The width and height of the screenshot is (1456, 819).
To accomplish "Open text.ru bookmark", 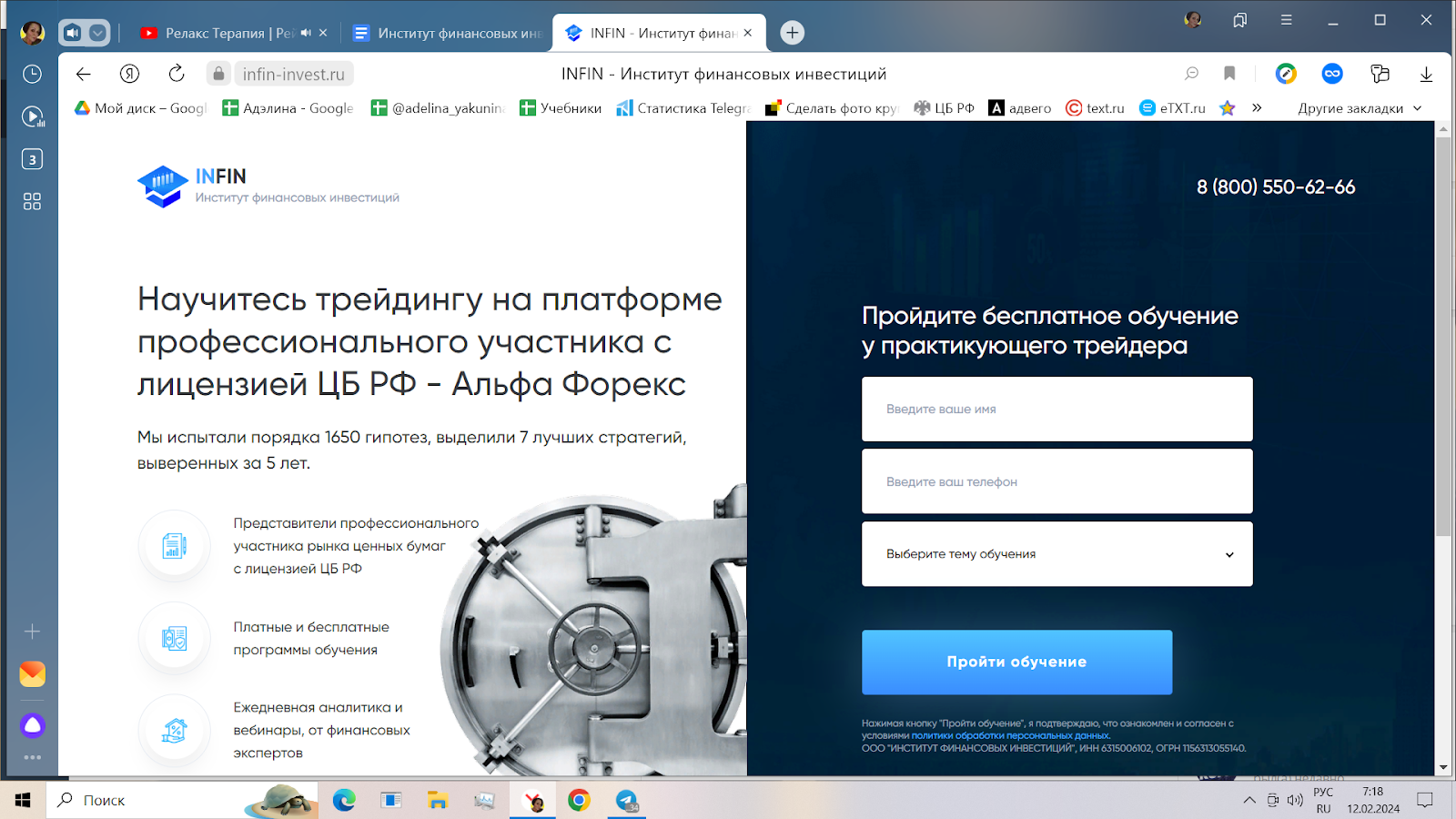I will (1095, 108).
